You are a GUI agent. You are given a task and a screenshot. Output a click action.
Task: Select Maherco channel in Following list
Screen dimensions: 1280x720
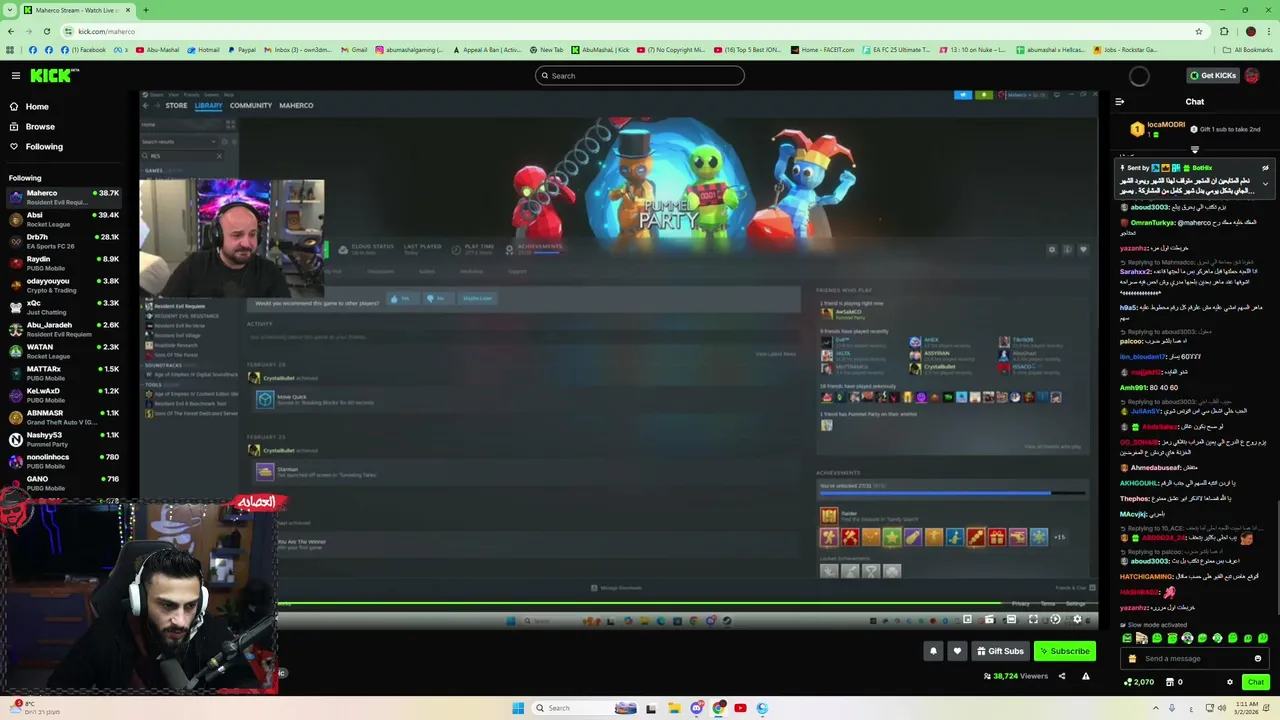64,197
